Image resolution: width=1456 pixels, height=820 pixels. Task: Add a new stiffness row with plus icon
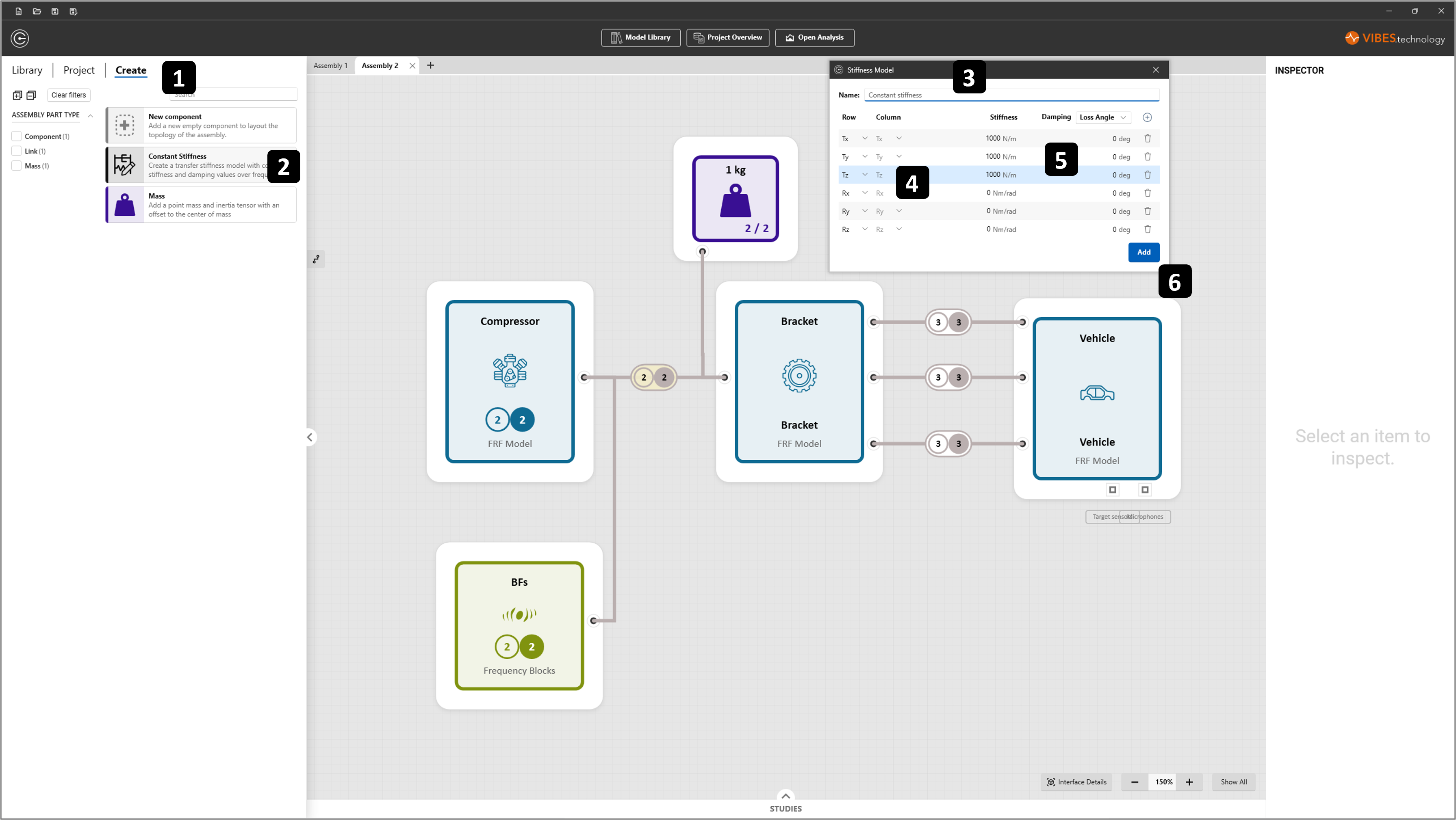[1147, 117]
